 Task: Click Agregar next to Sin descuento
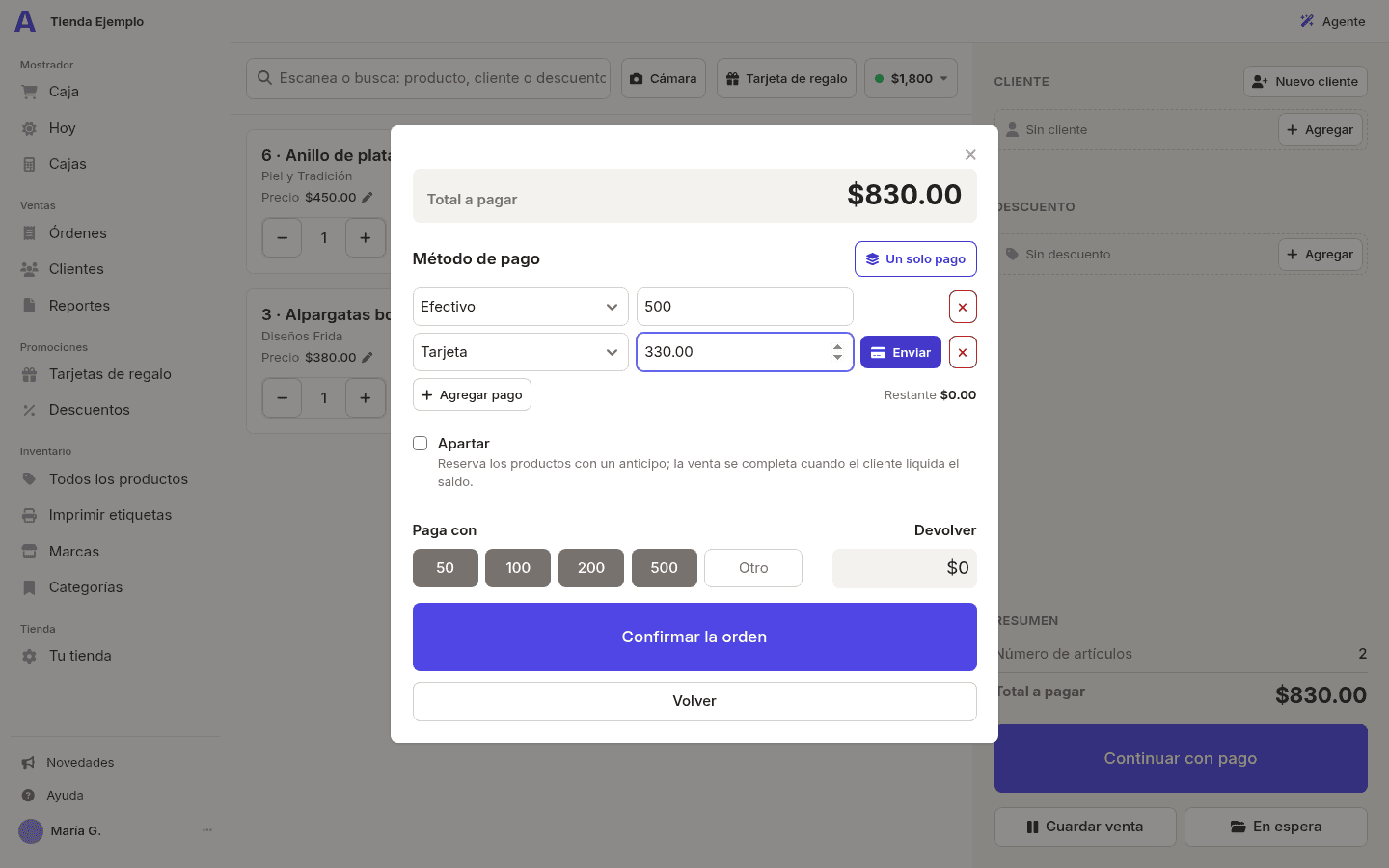1321,255
